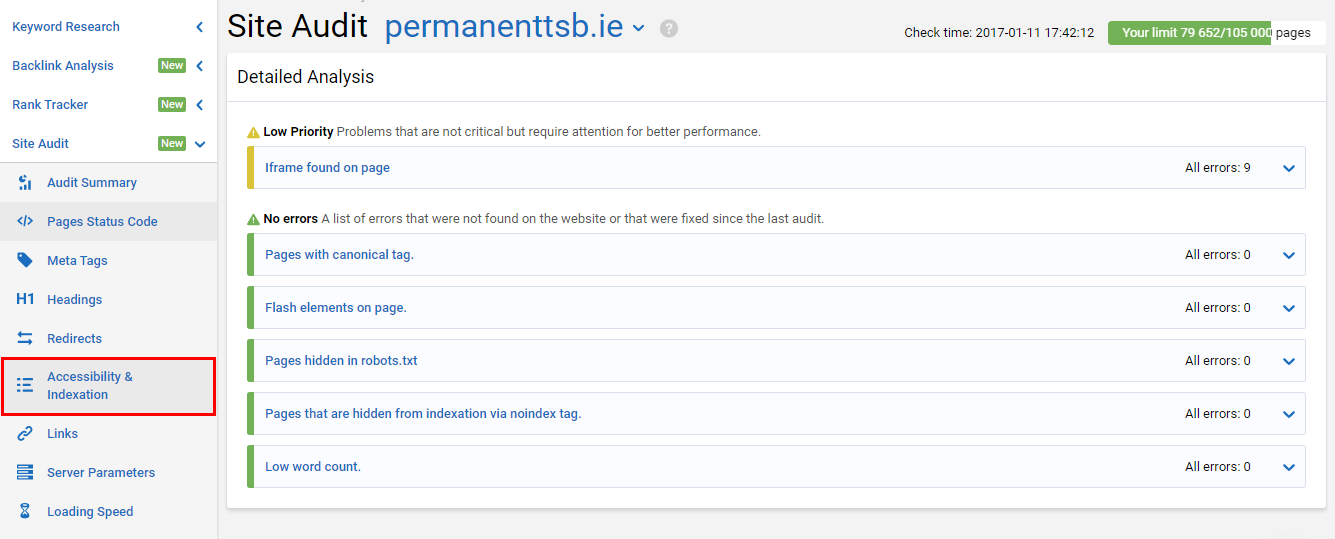
Task: Click the help question mark icon
Action: [x=669, y=28]
